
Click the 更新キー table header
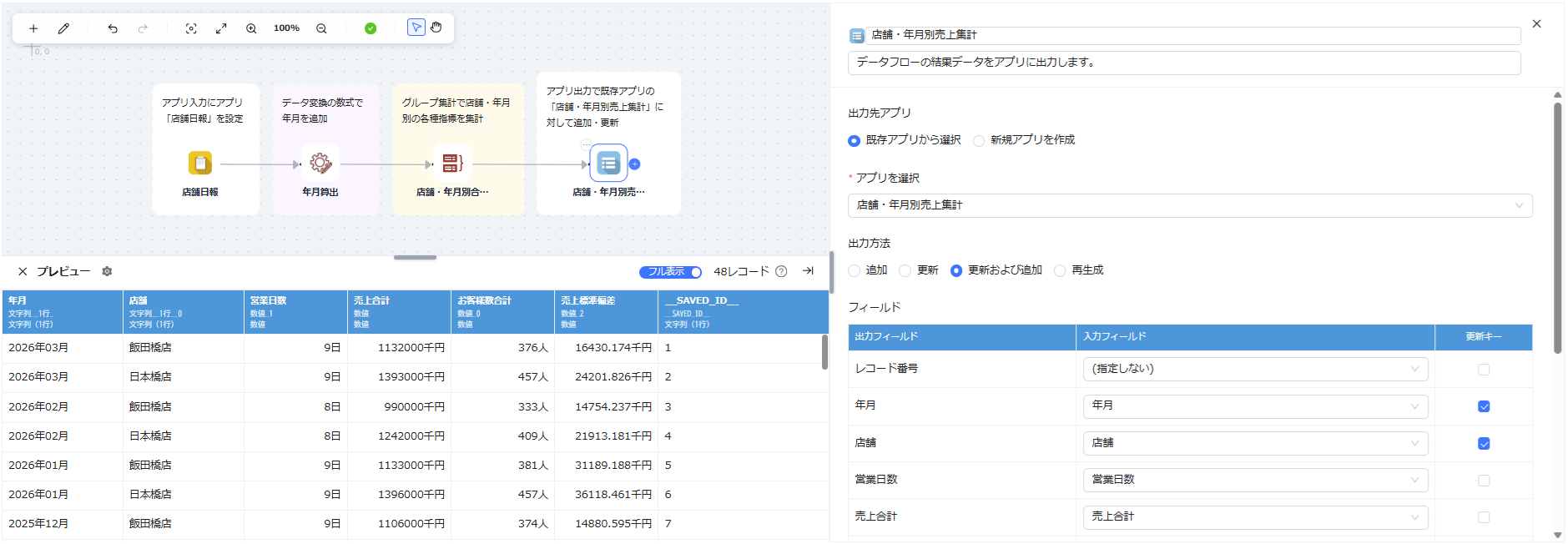pyautogui.click(x=1484, y=337)
